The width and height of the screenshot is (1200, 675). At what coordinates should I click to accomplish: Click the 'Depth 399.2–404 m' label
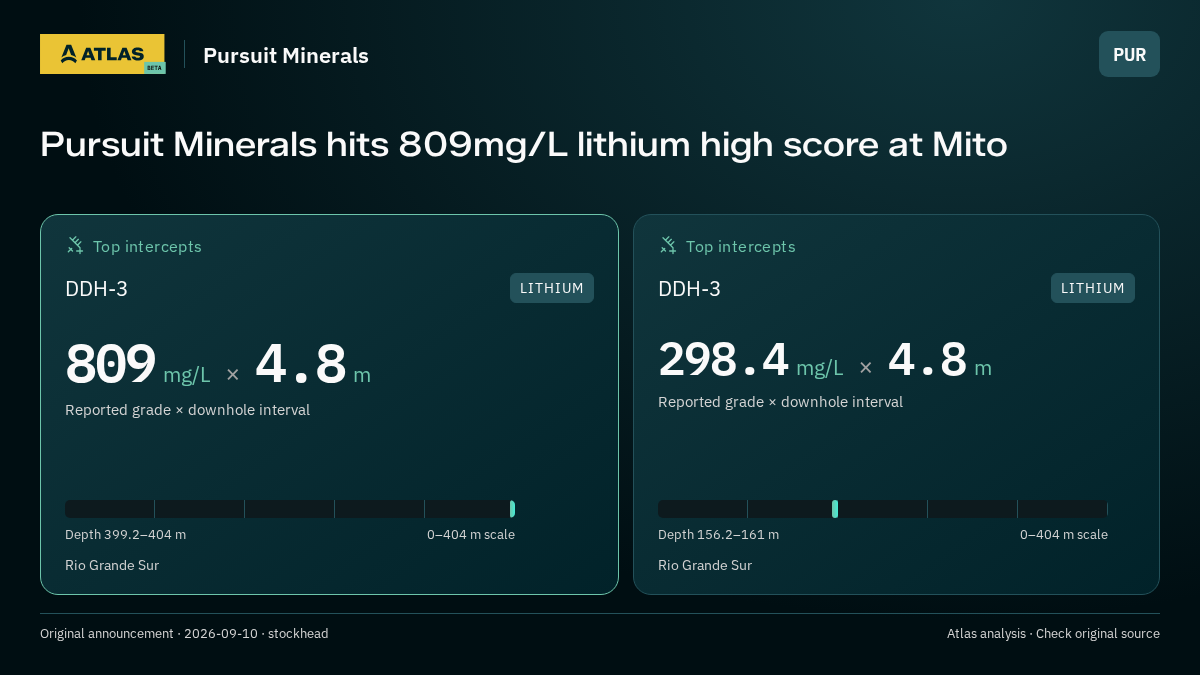(x=125, y=534)
